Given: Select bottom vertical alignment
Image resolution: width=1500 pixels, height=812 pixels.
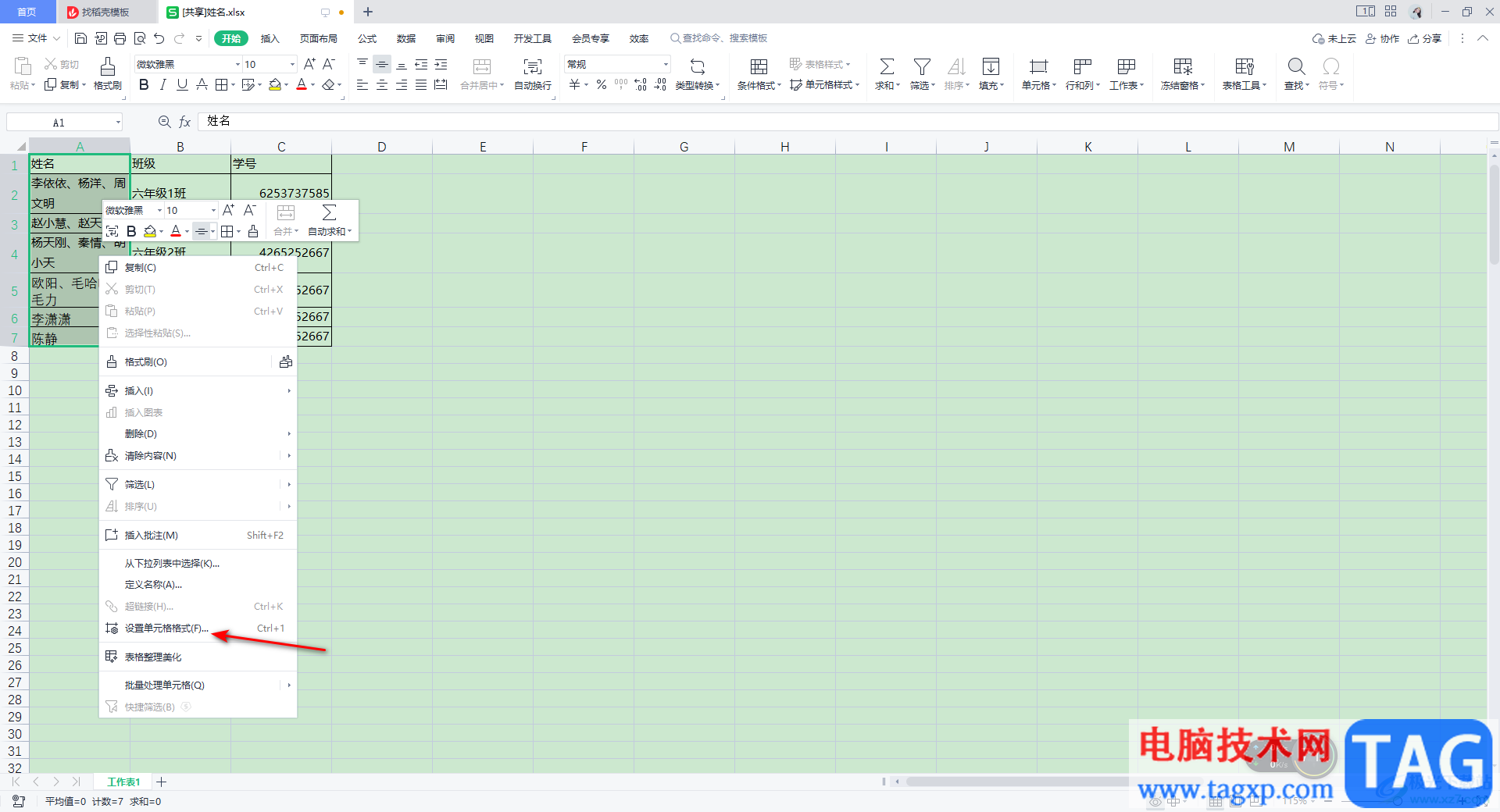Looking at the screenshot, I should pyautogui.click(x=402, y=64).
